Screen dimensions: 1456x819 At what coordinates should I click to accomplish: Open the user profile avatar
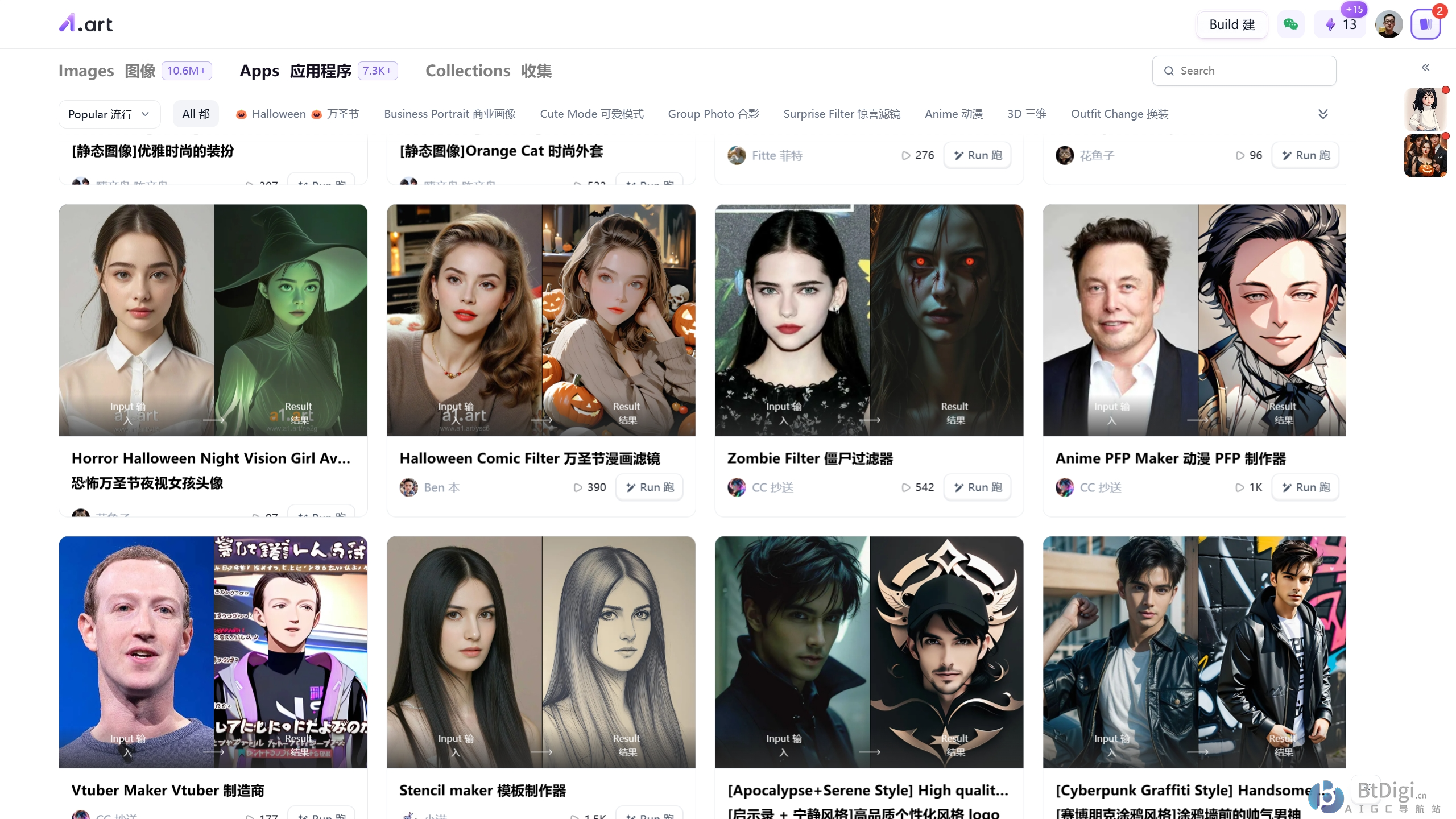click(x=1388, y=24)
